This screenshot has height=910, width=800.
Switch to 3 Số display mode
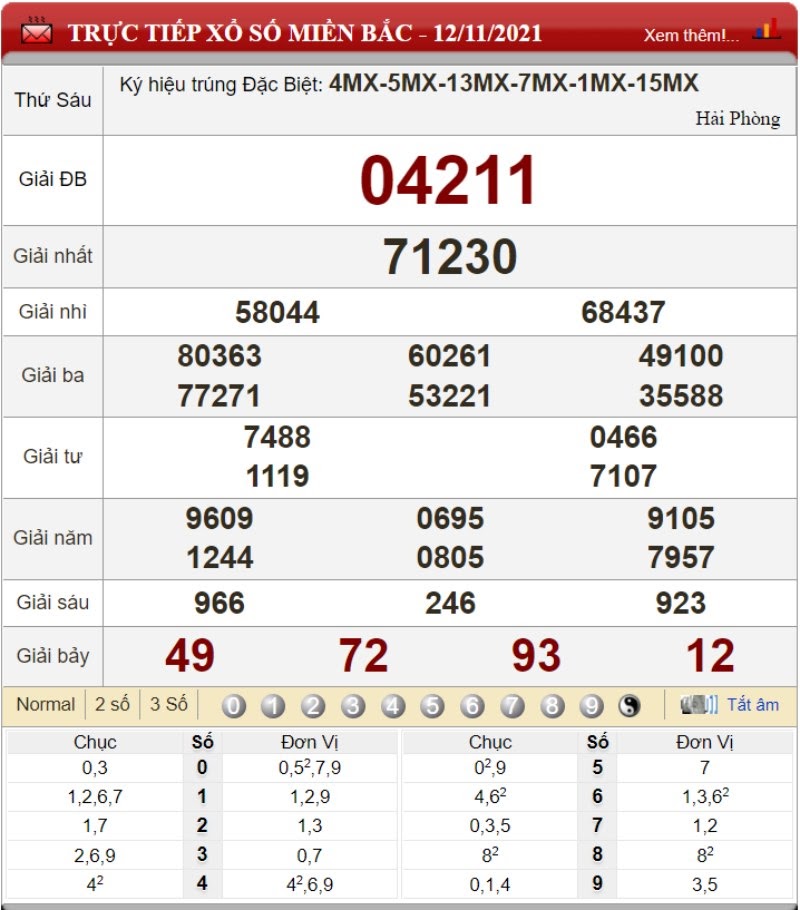(x=169, y=705)
